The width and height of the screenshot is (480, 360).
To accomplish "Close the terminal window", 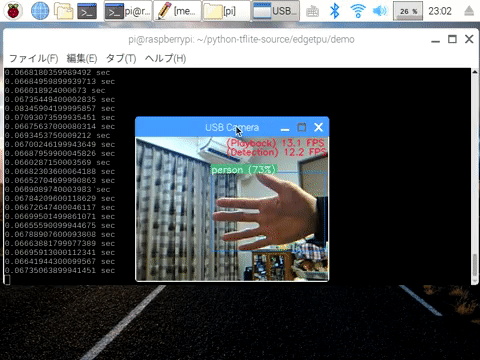I will [x=469, y=39].
